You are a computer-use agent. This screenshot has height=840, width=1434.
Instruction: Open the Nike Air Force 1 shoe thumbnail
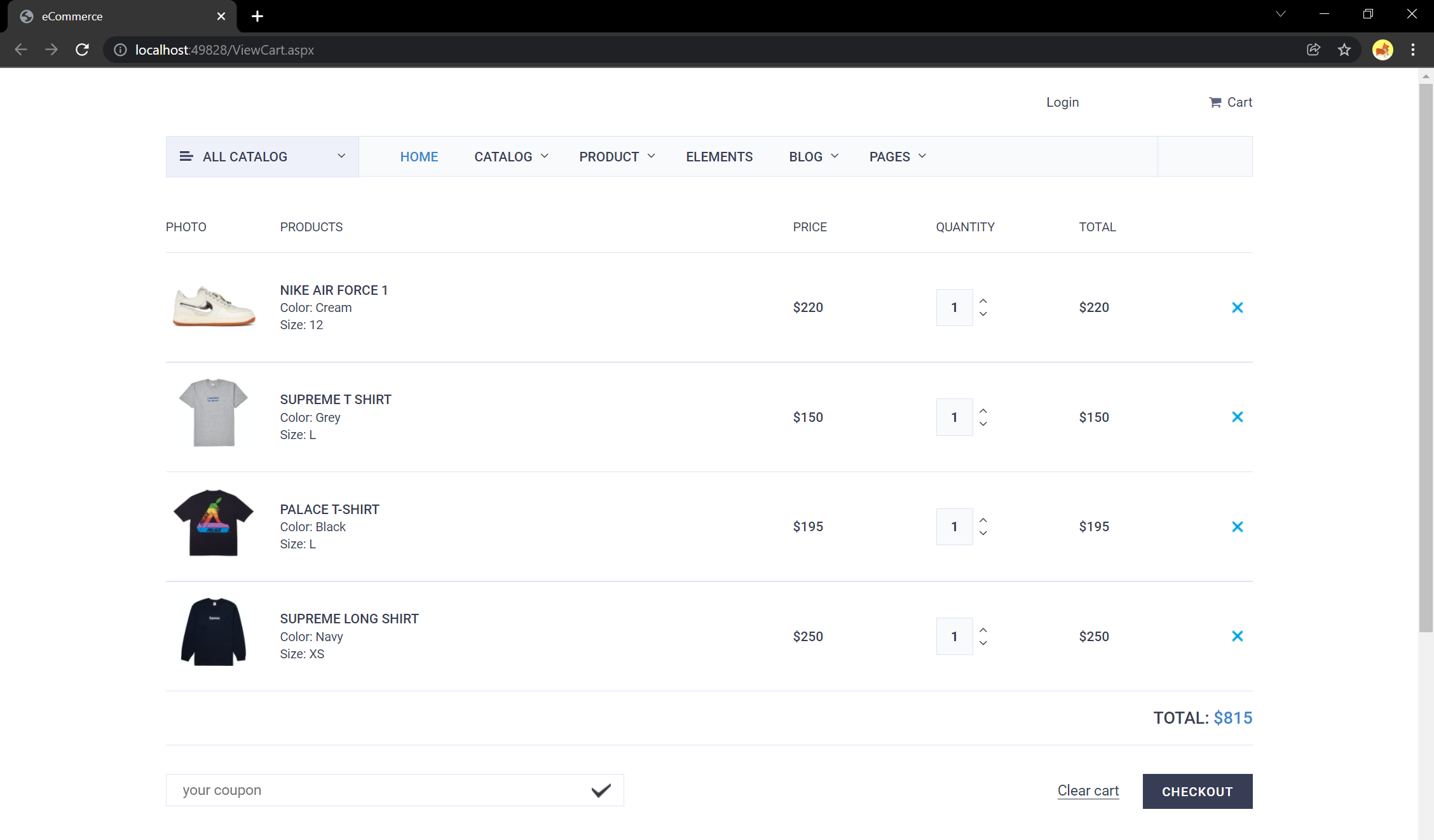[214, 306]
